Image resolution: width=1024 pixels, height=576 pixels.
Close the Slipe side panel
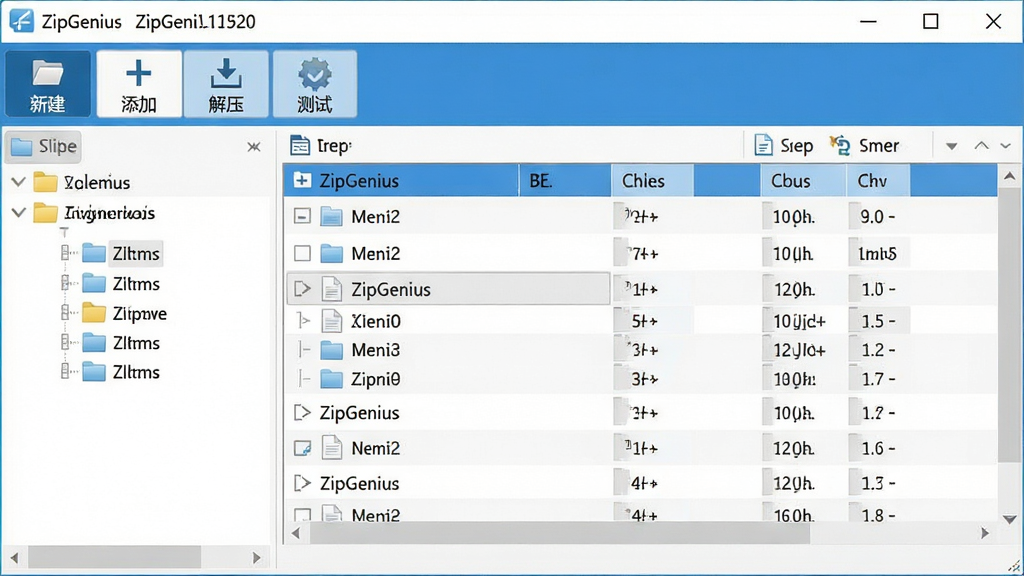coord(254,147)
